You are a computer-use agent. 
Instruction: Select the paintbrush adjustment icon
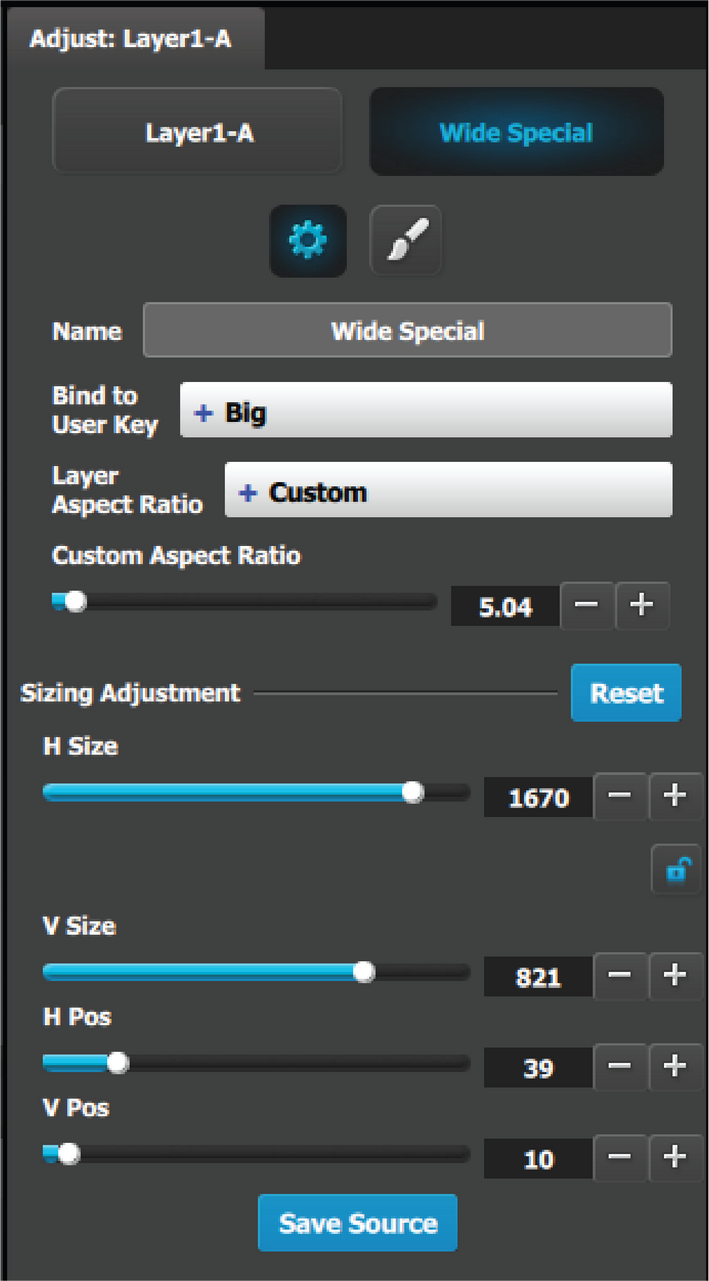tap(406, 241)
